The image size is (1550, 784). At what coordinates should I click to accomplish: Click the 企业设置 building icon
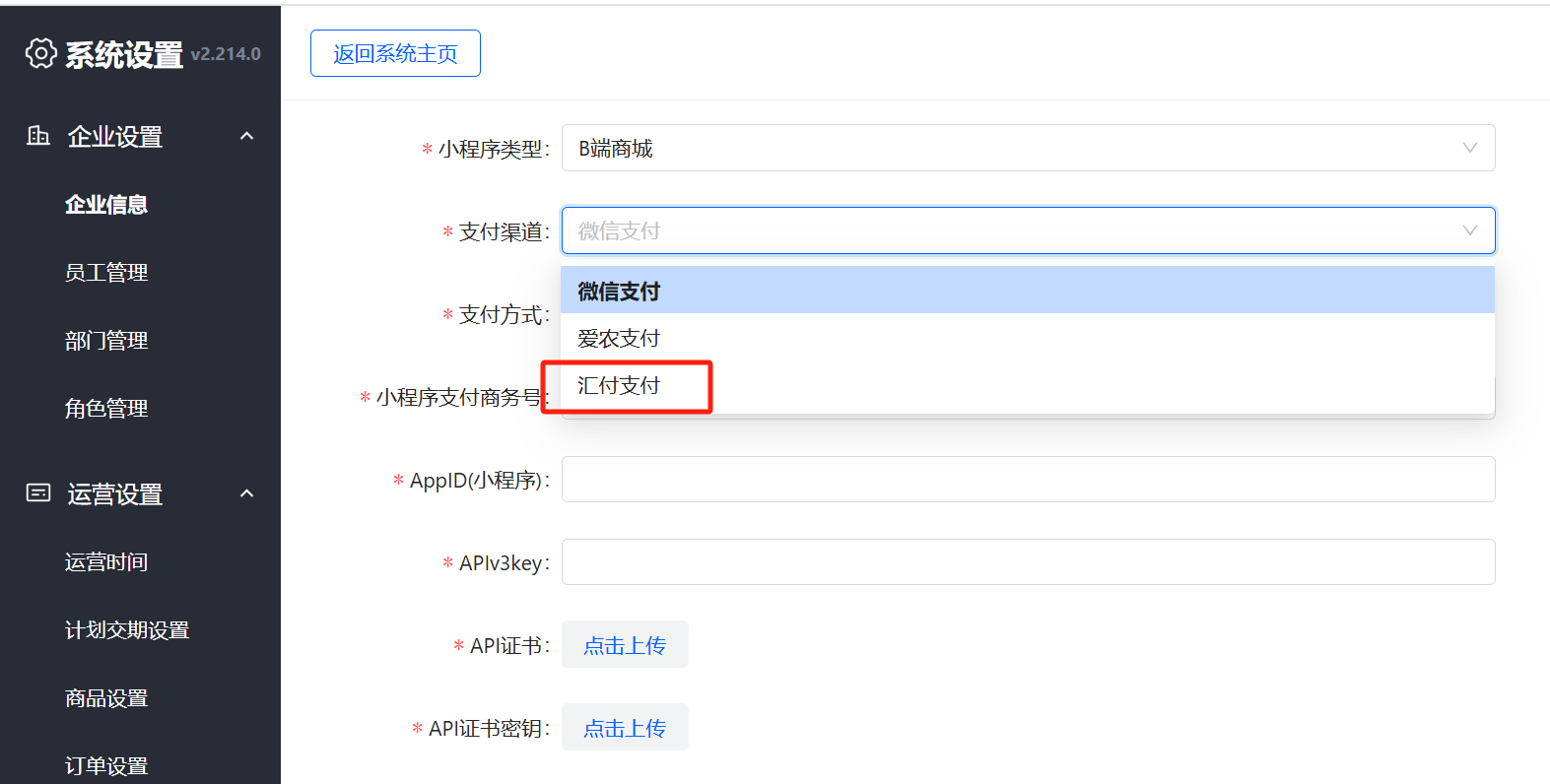click(x=38, y=135)
